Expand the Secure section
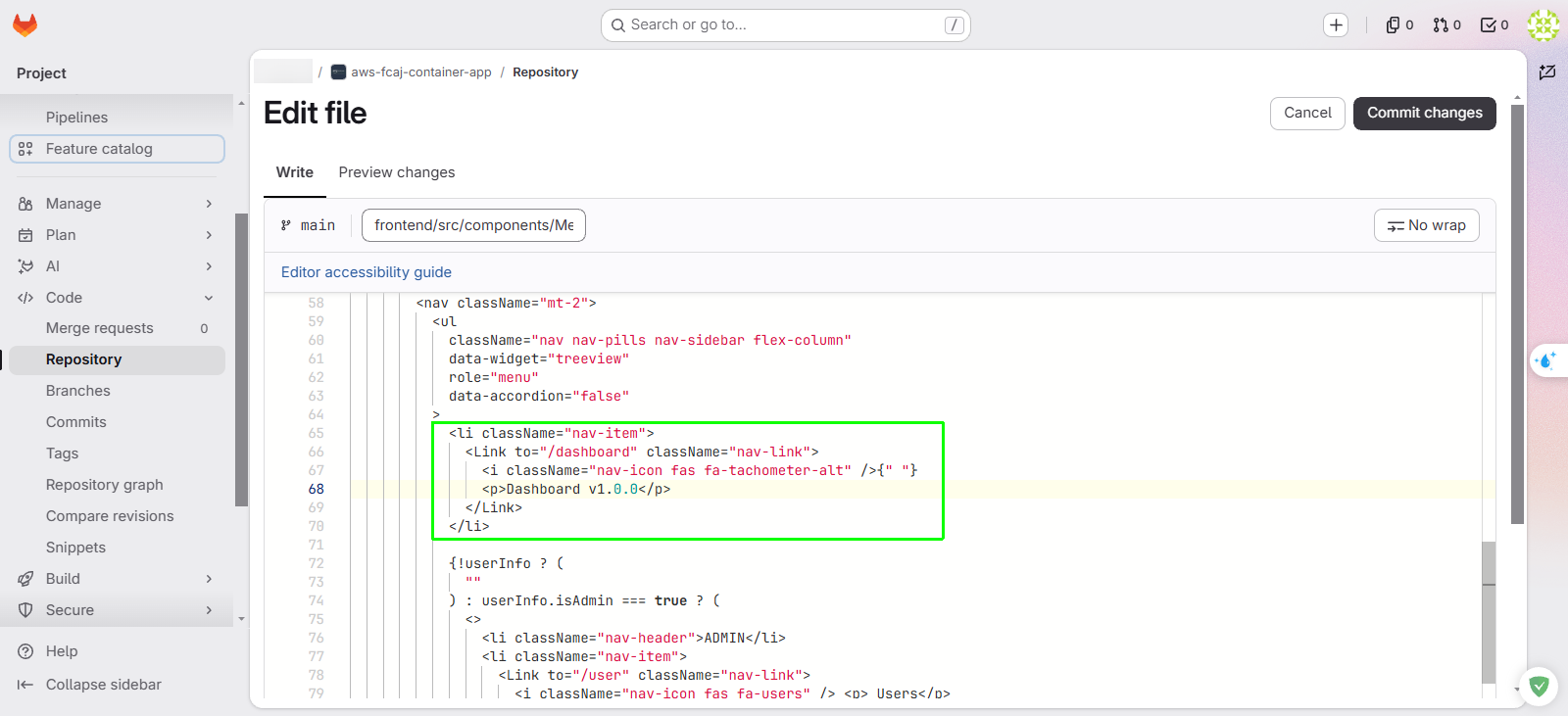 117,610
